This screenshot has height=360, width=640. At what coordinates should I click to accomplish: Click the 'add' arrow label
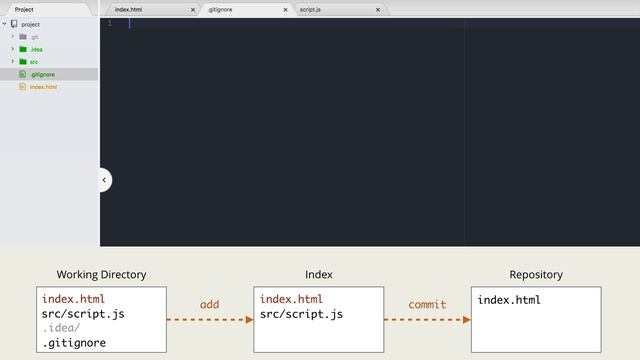click(x=209, y=304)
